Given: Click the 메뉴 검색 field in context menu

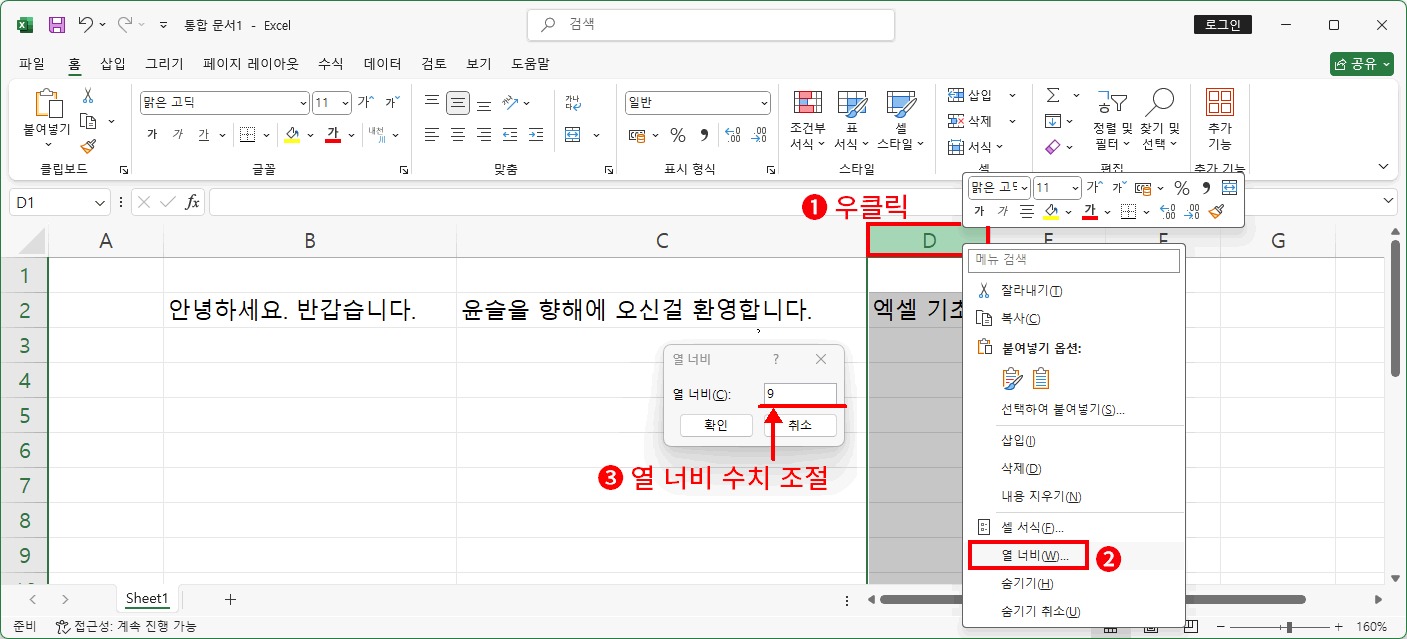Looking at the screenshot, I should pos(1075,260).
